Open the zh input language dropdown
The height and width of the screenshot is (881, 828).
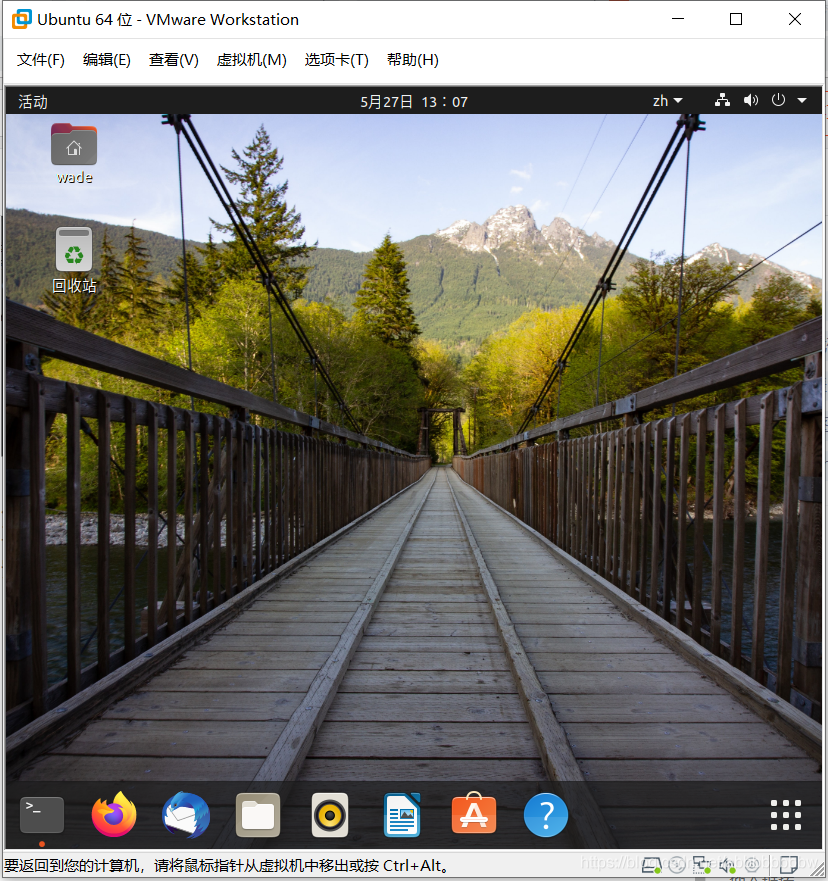666,100
